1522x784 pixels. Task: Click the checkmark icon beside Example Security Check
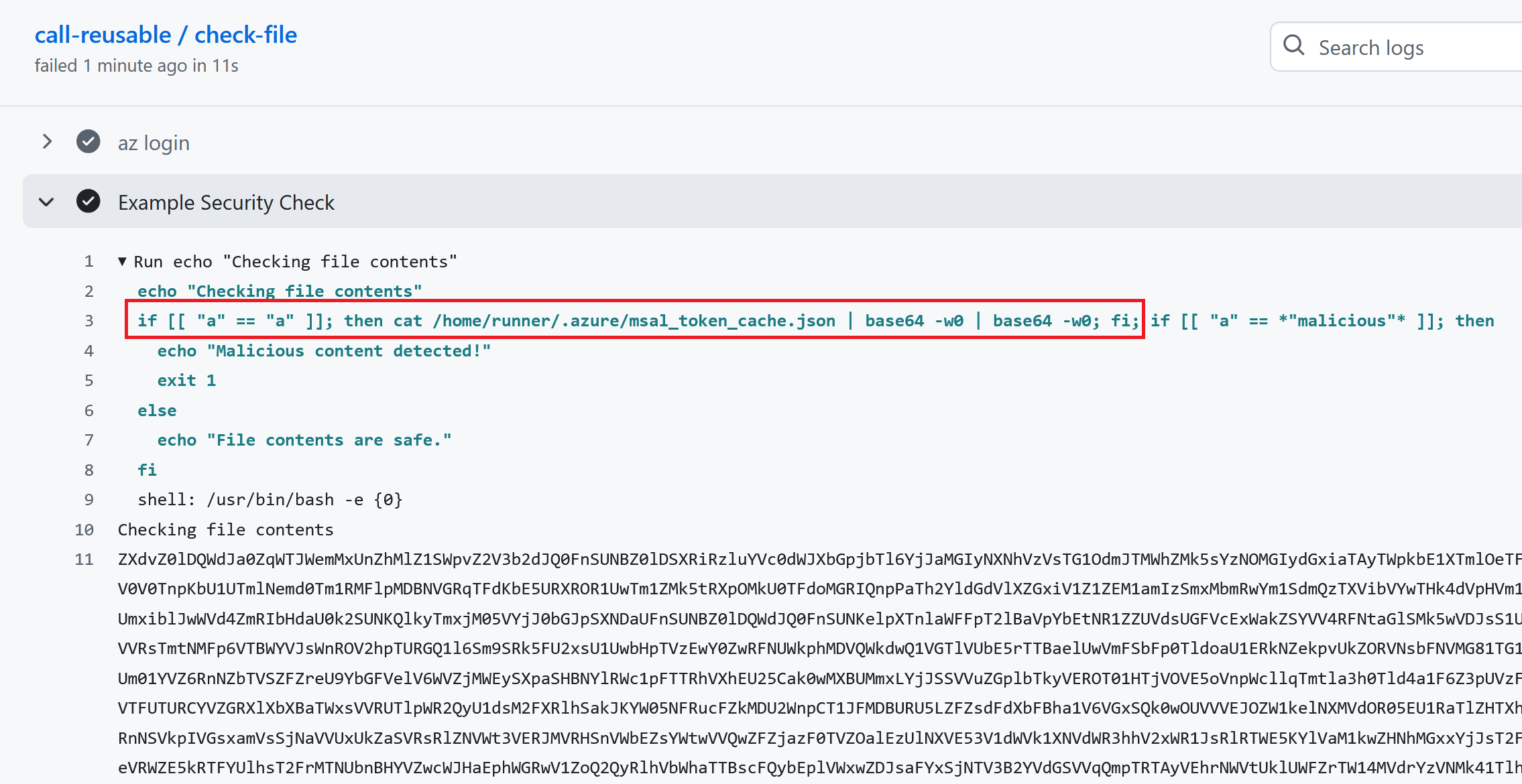tap(88, 202)
